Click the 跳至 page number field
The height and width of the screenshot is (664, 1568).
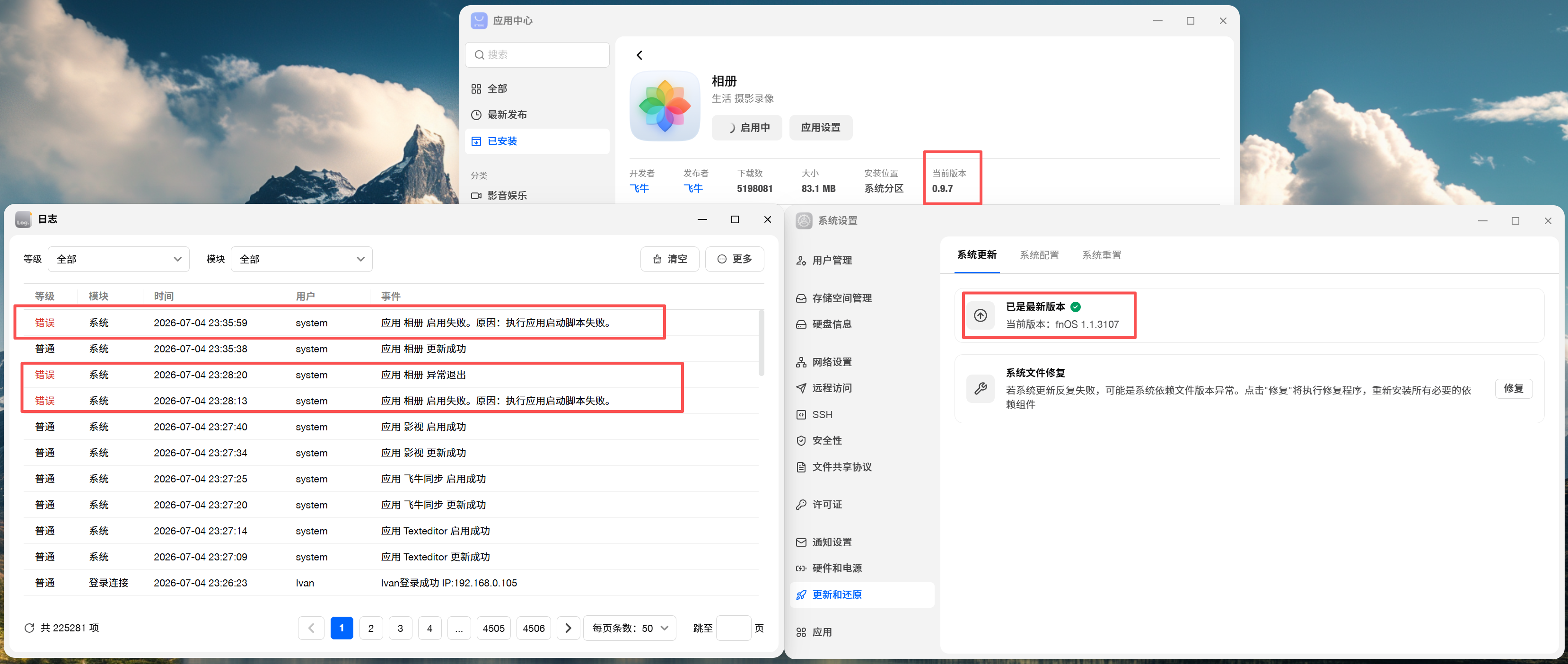734,628
